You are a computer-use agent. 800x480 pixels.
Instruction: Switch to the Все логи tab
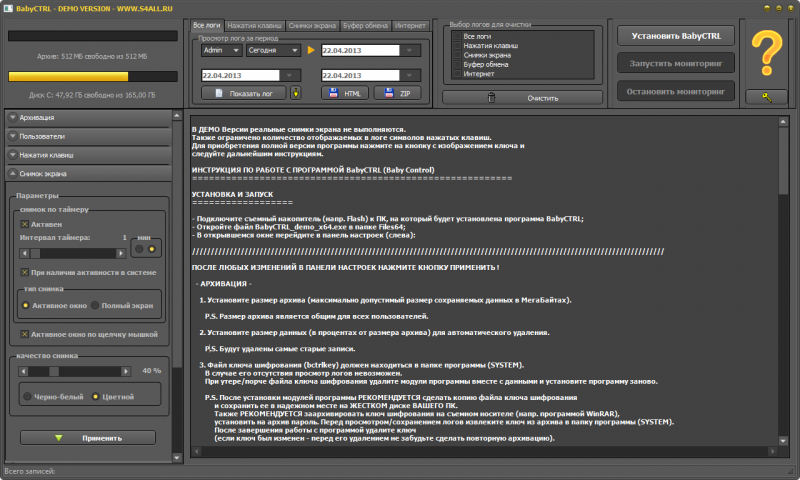tap(207, 25)
